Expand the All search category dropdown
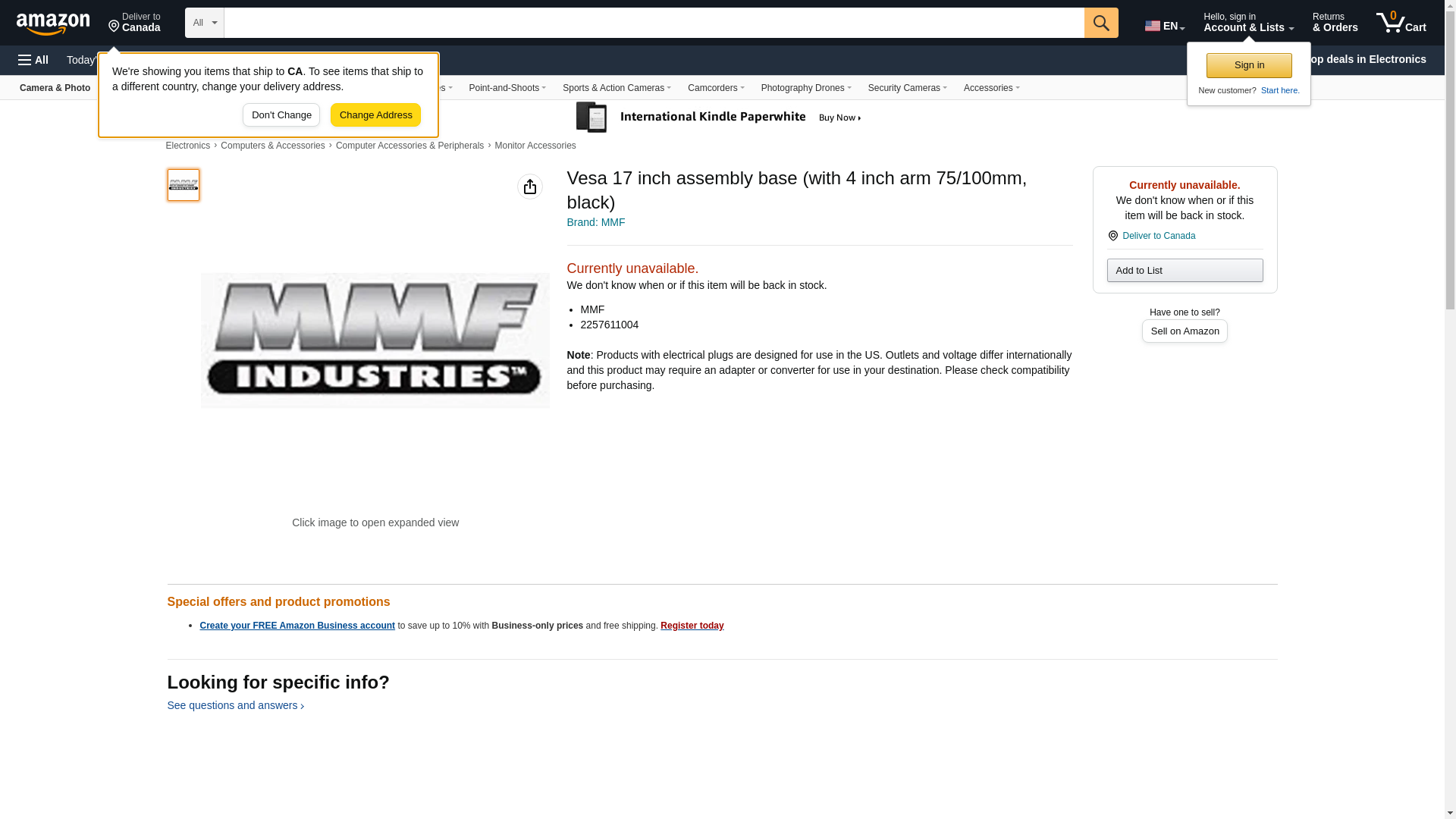The width and height of the screenshot is (1456, 819). coord(205,23)
